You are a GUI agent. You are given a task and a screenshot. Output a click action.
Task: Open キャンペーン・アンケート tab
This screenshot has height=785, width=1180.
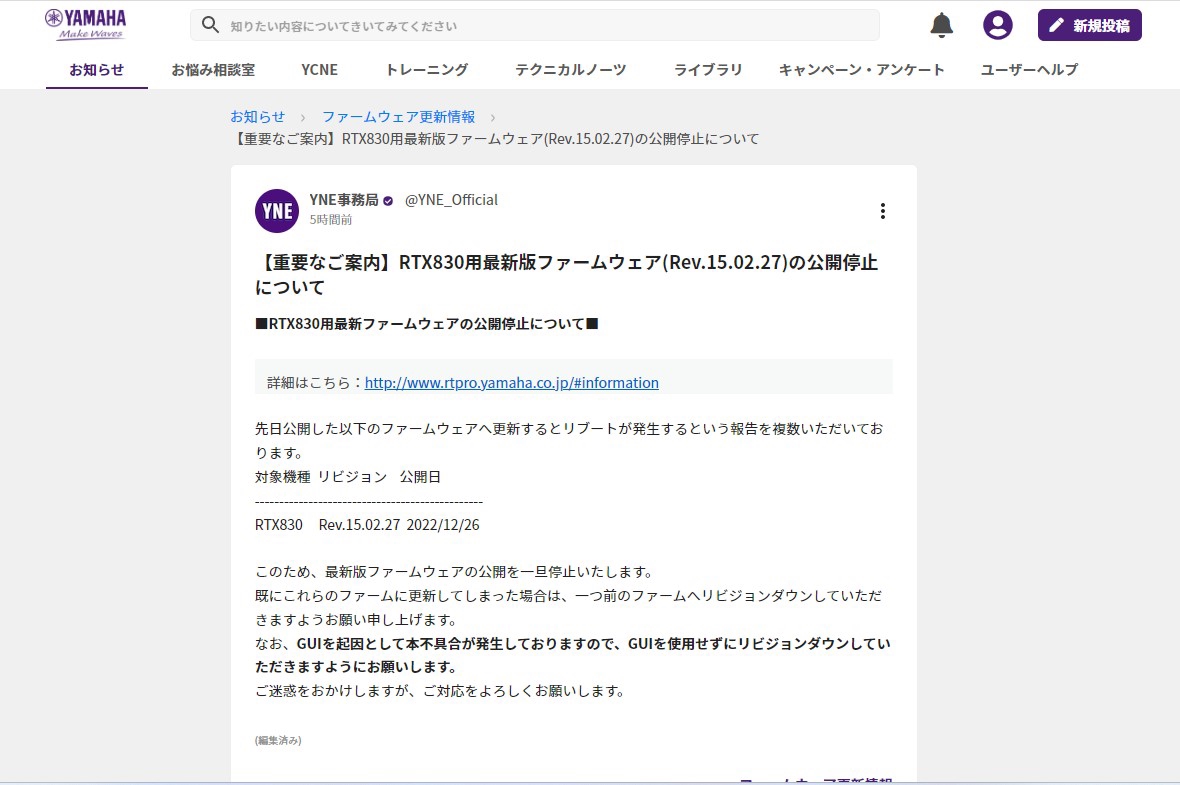pos(862,70)
